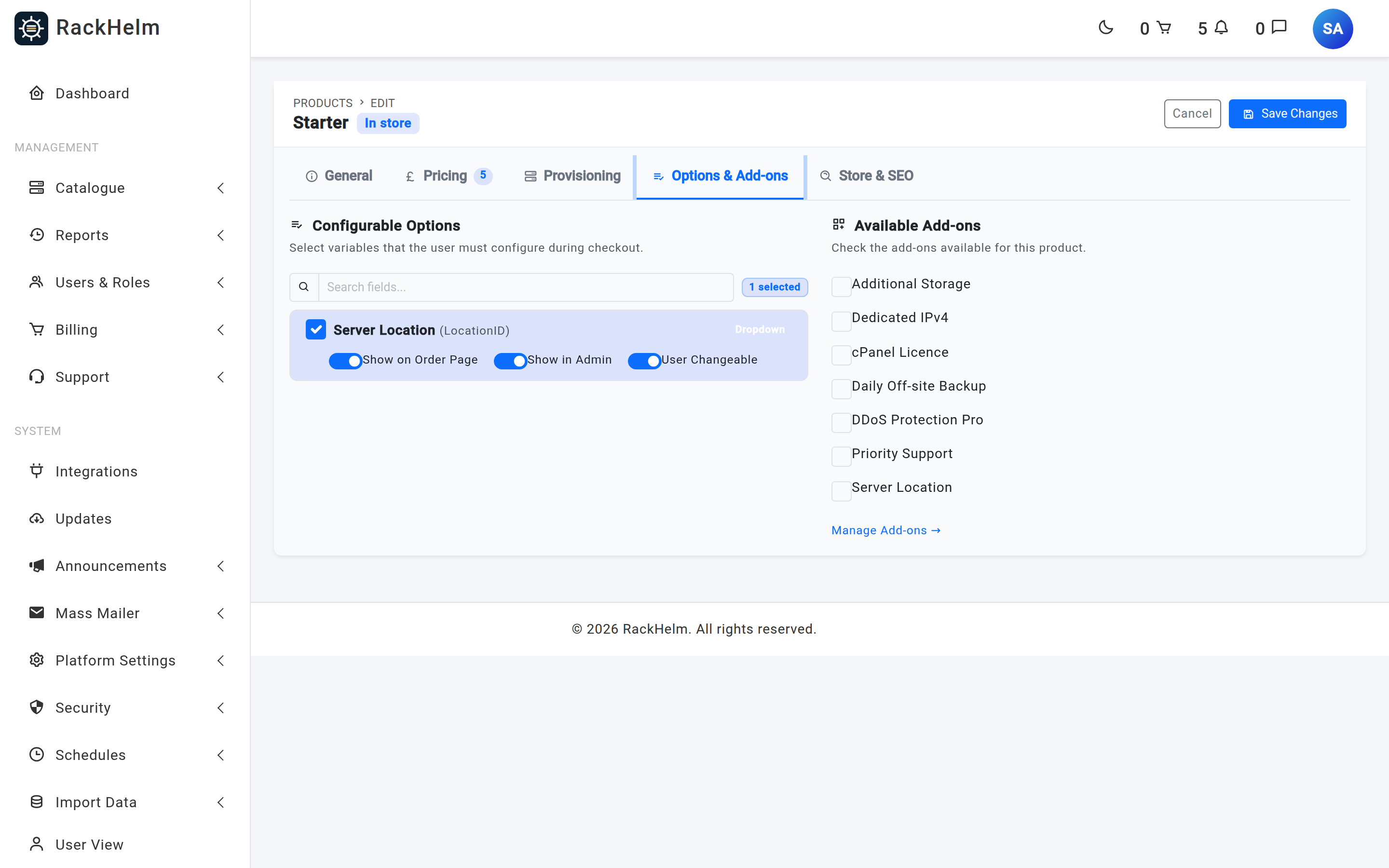
Task: Click the Updates cloud icon
Action: click(37, 518)
